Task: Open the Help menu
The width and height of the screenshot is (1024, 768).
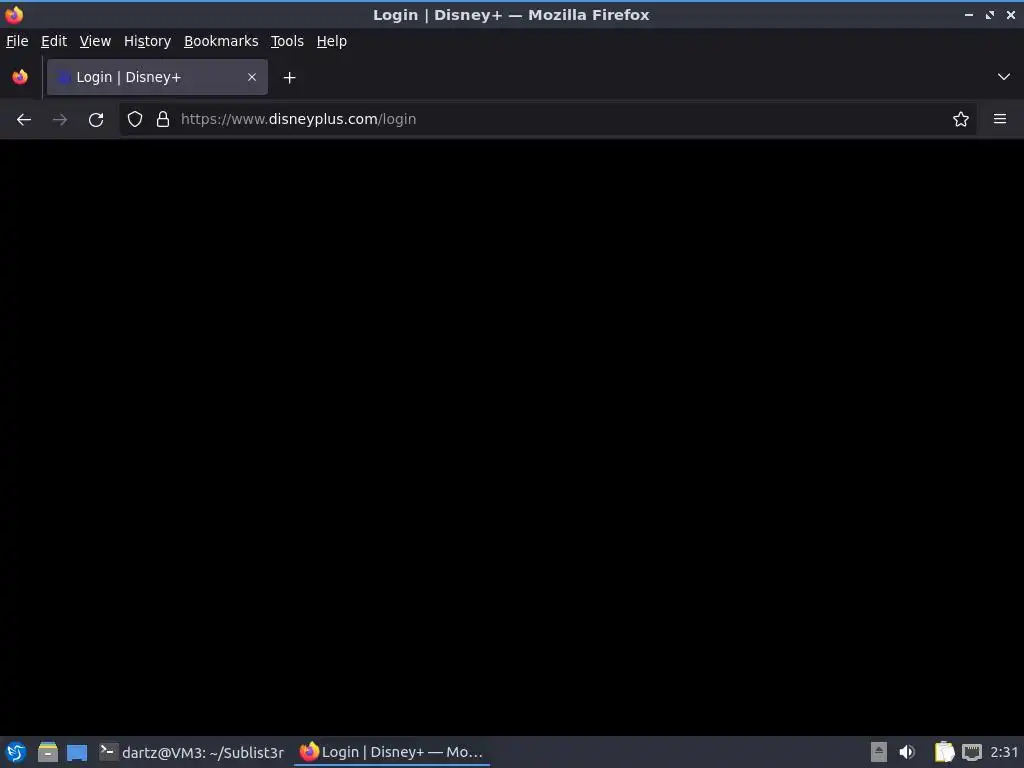Action: 331,41
